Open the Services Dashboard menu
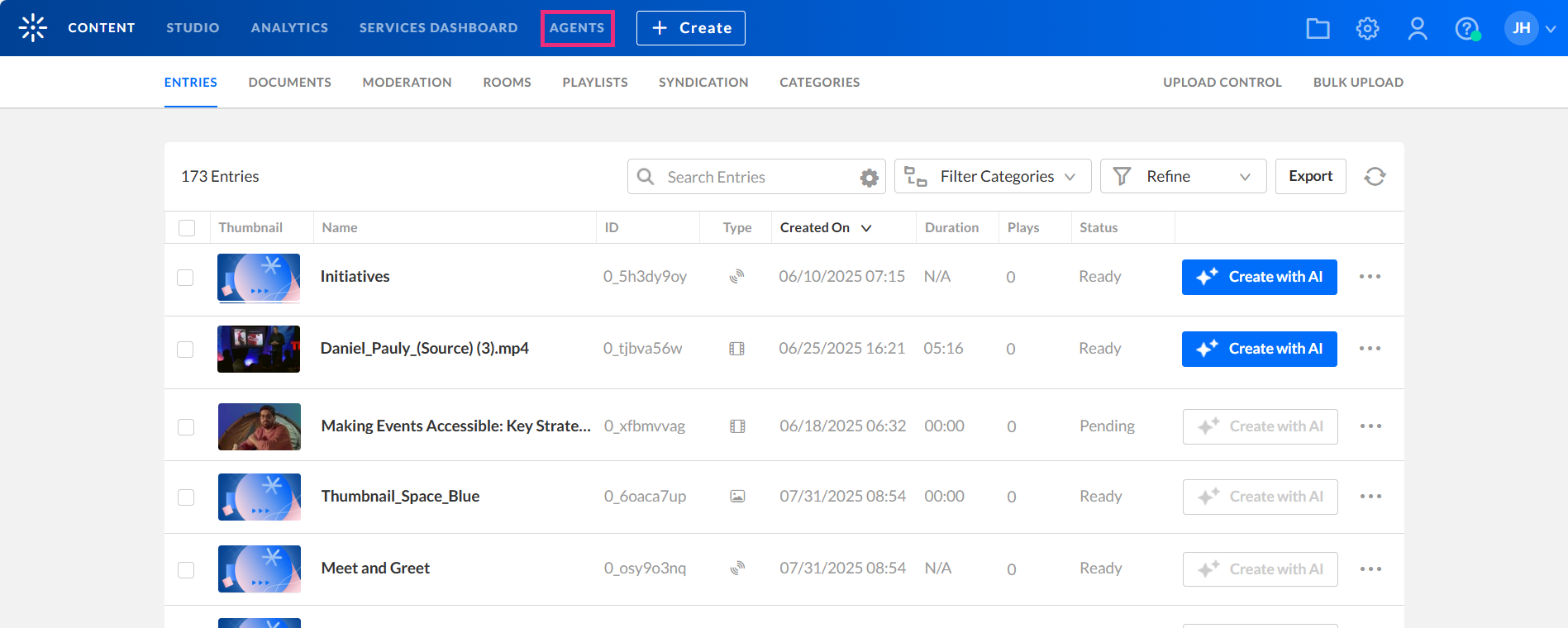The image size is (1568, 628). pos(438,28)
